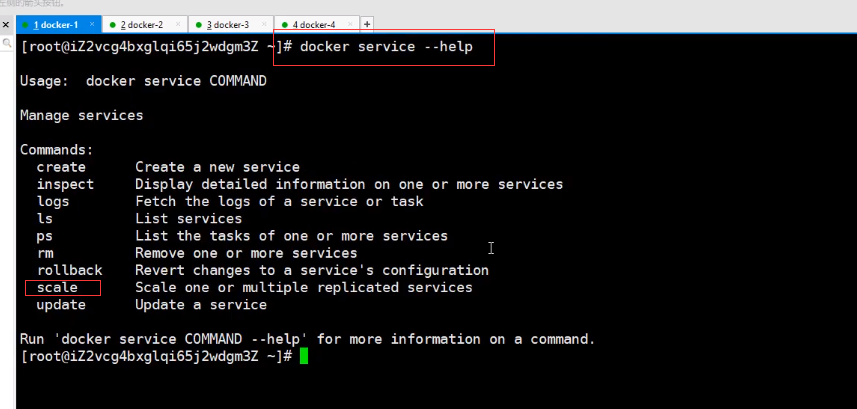The image size is (857, 409).
Task: Click green status dot on docker-4 tab
Action: 285,25
